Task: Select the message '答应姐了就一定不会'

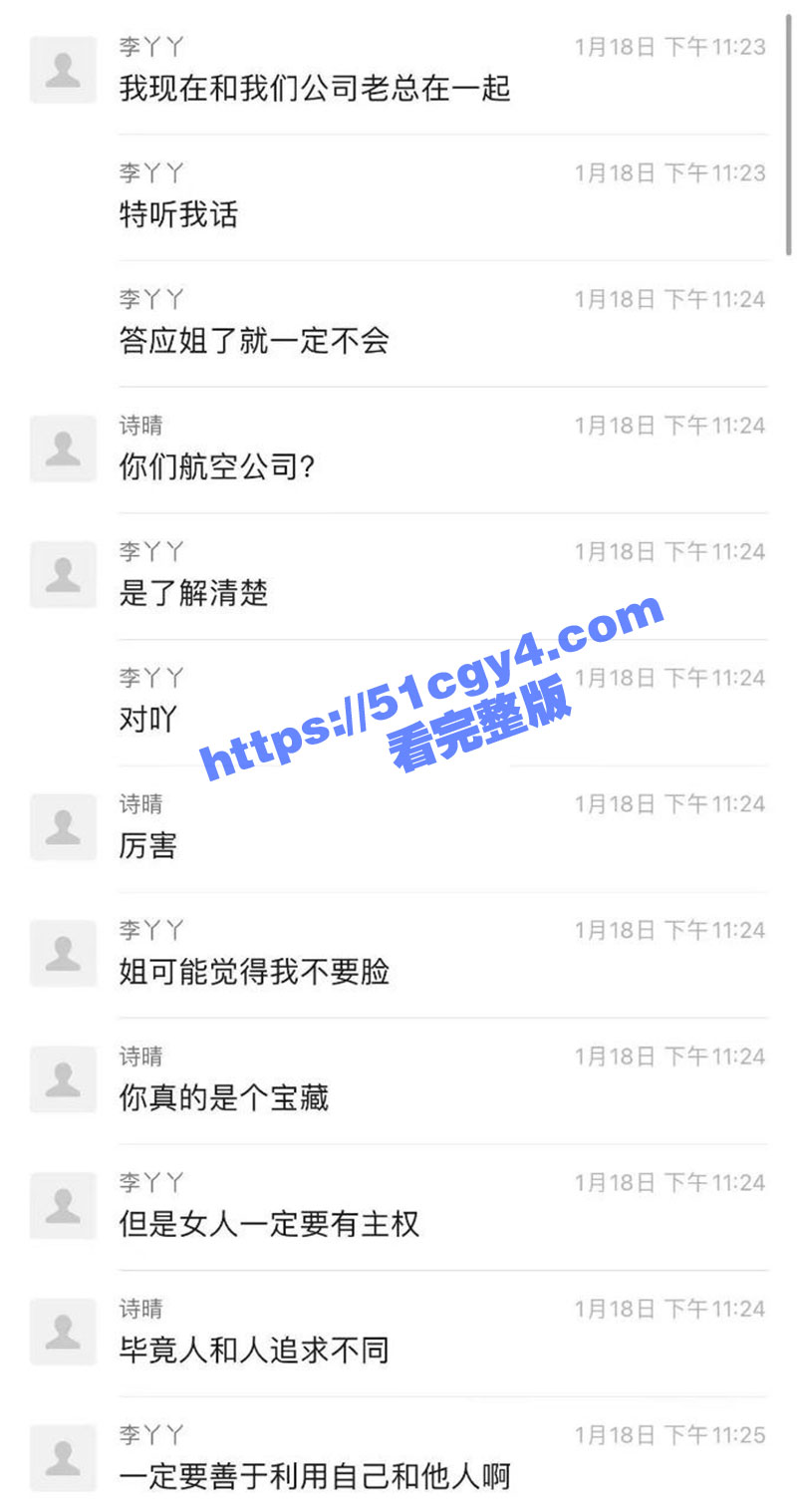Action: click(x=254, y=341)
